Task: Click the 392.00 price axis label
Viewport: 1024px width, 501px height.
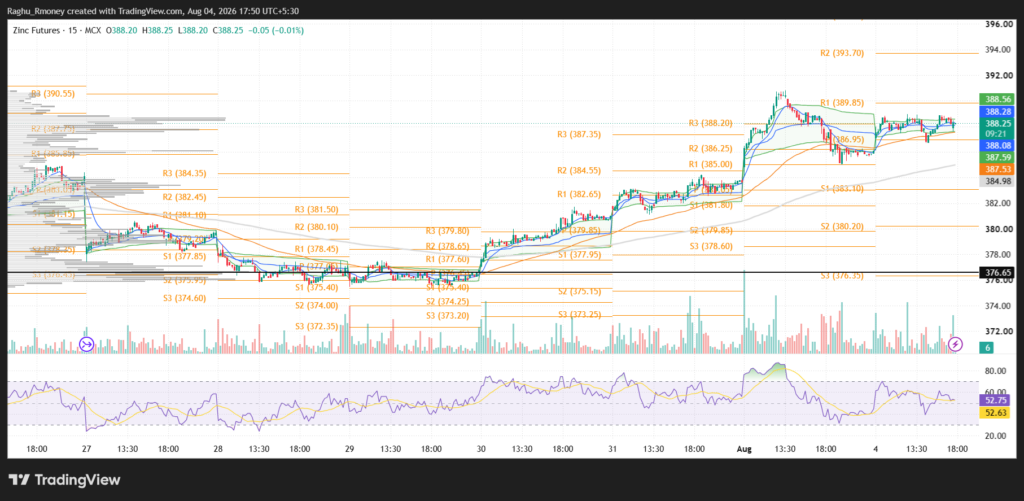Action: 998,75
